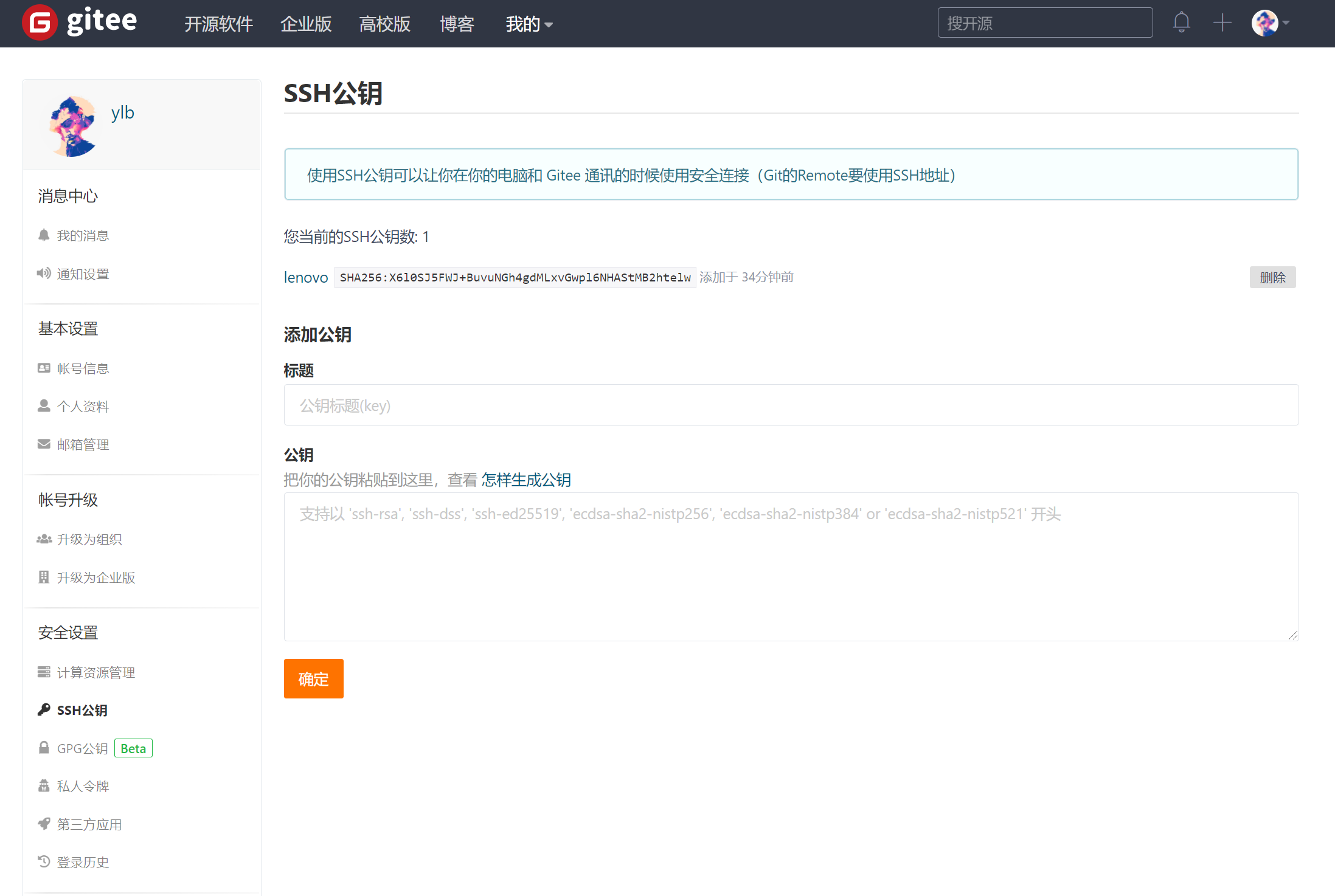Image resolution: width=1335 pixels, height=896 pixels.
Task: Select 博客 in the top menu
Action: (x=457, y=24)
